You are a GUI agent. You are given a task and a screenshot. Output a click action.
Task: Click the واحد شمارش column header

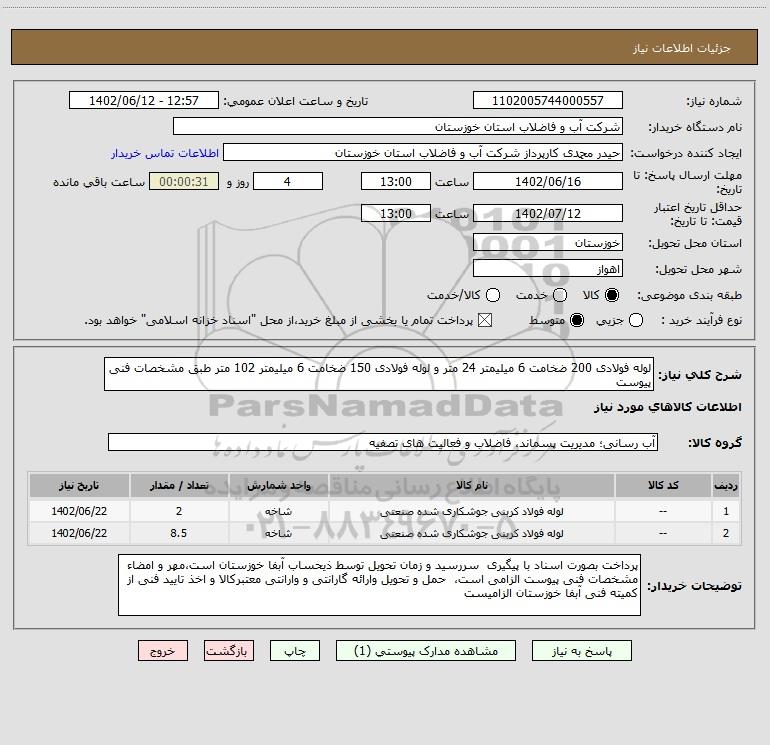(x=279, y=485)
